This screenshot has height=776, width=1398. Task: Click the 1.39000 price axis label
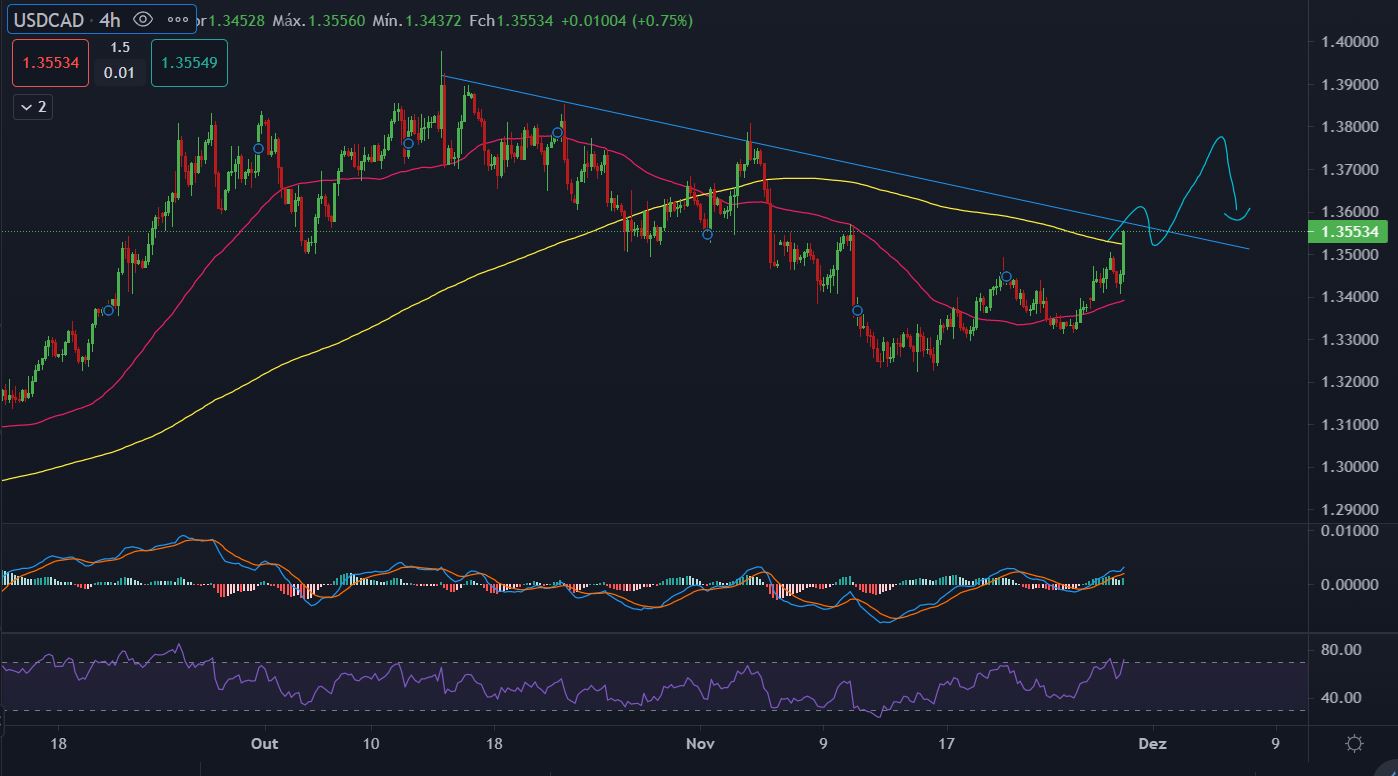coord(1350,84)
